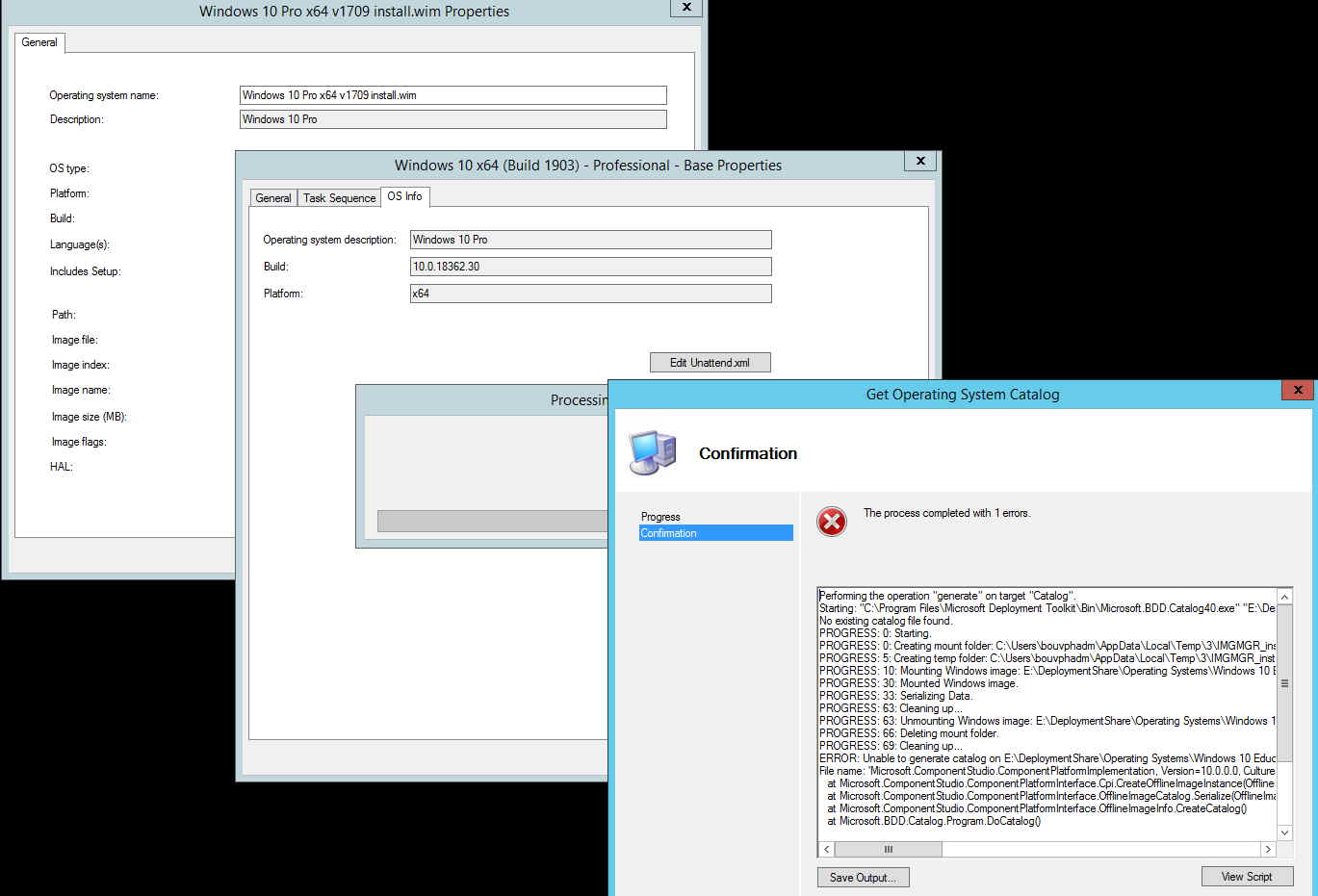This screenshot has width=1318, height=896.
Task: Click the down arrow on vertical scrollbar
Action: click(x=1284, y=832)
